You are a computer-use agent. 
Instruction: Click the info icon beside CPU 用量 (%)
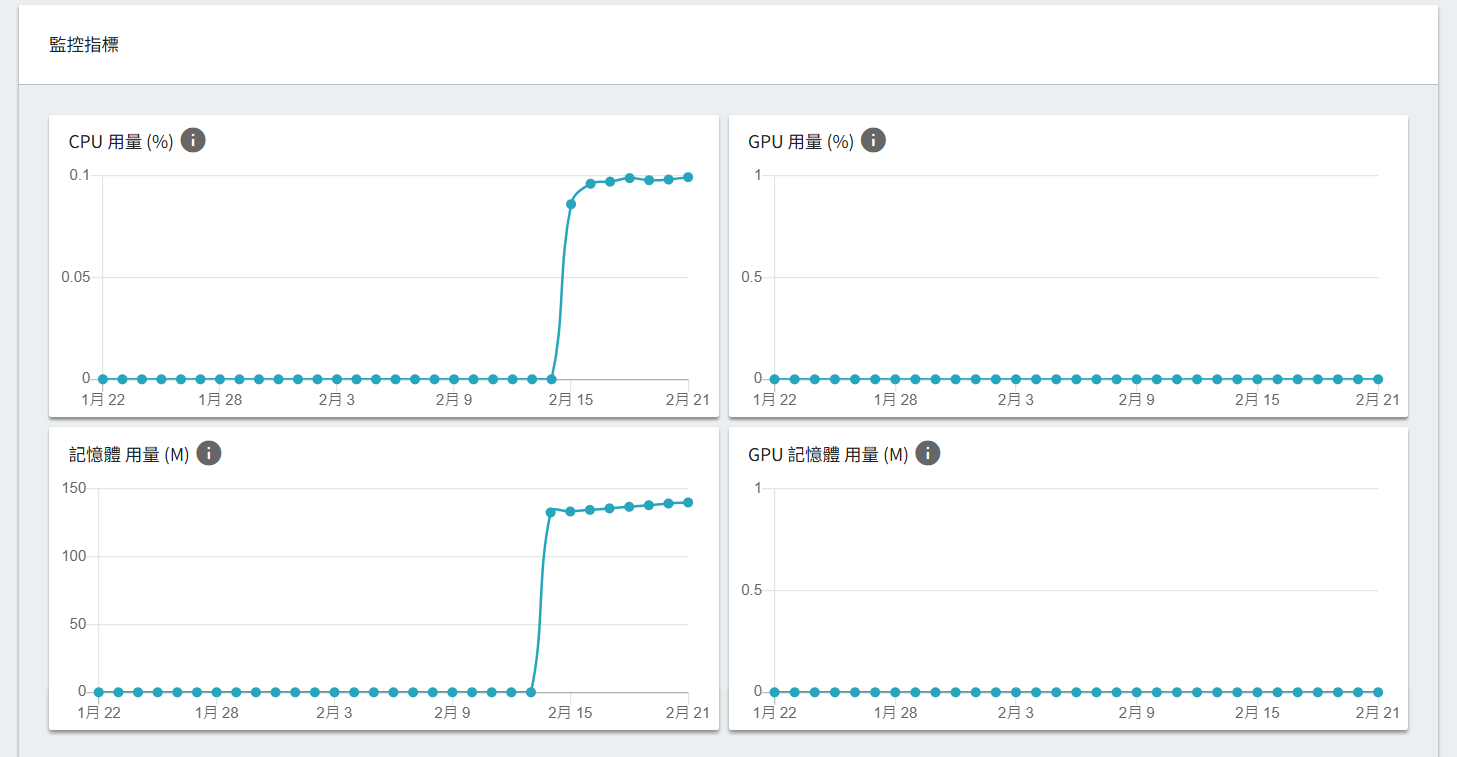point(193,140)
